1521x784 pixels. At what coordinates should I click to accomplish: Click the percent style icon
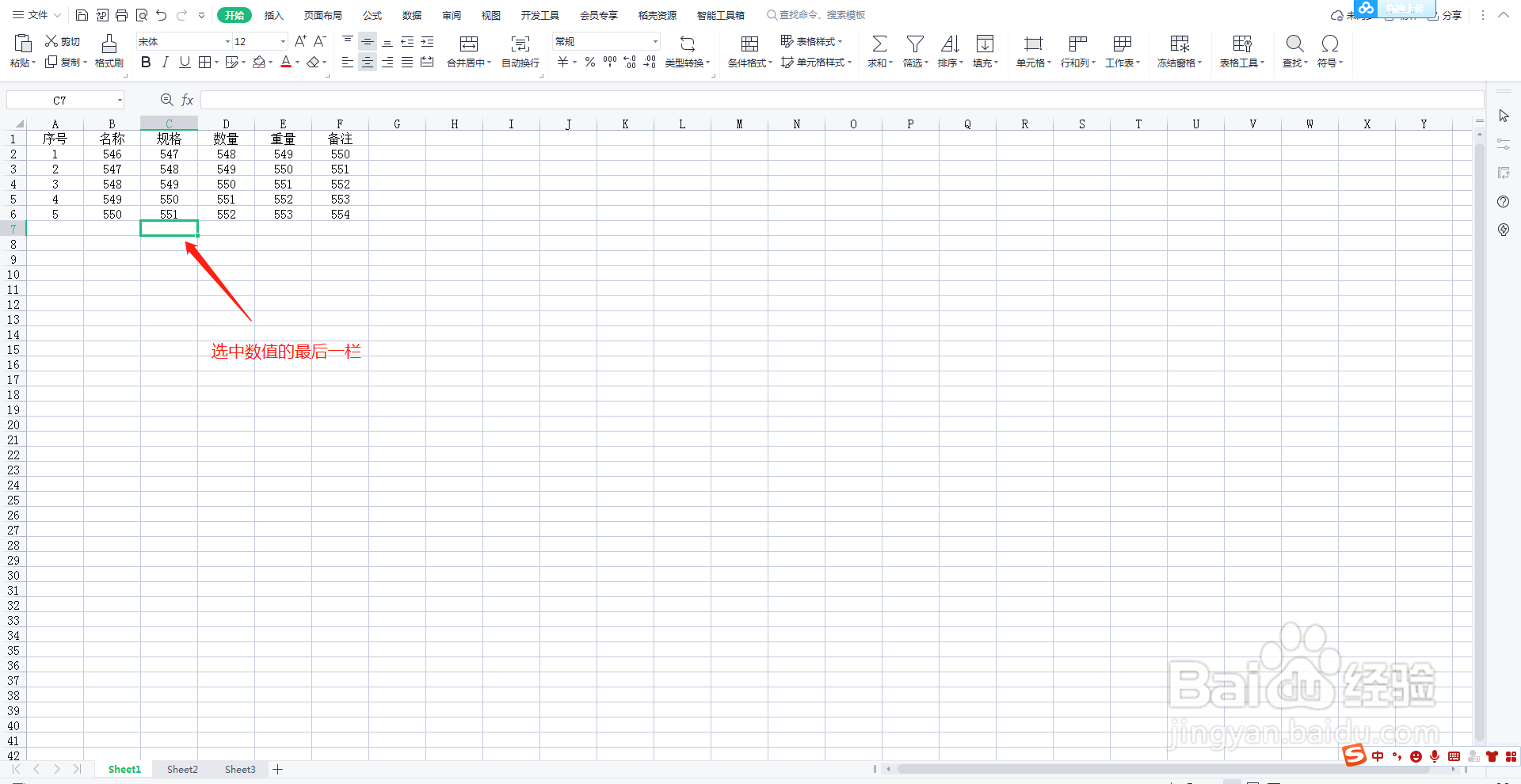(x=590, y=62)
